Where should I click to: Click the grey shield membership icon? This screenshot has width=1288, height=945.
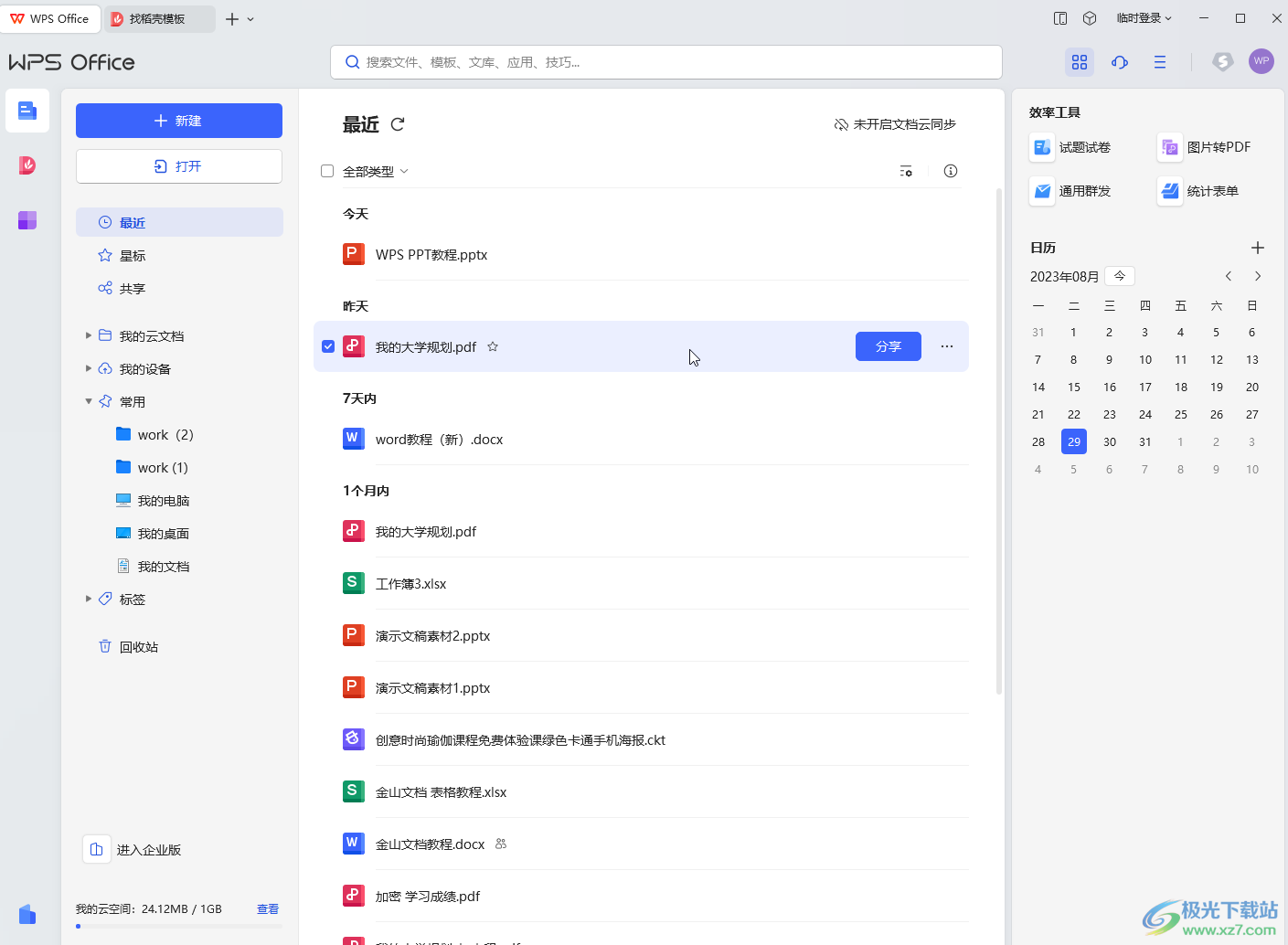coord(1222,62)
